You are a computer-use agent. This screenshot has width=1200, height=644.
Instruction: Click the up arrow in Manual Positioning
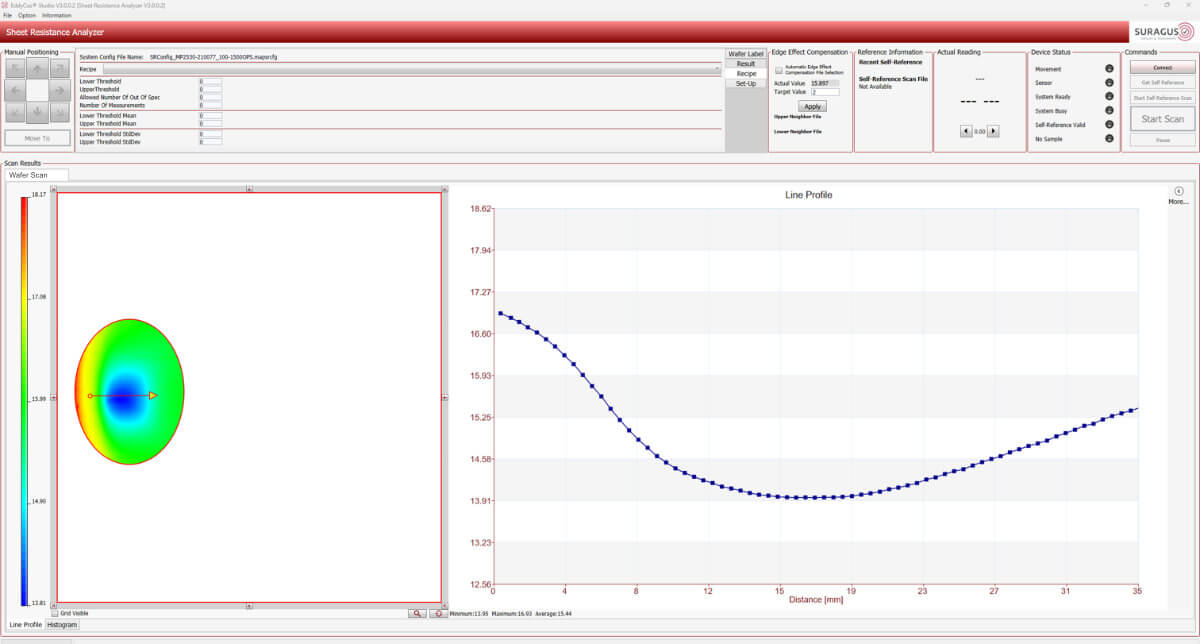tap(37, 68)
